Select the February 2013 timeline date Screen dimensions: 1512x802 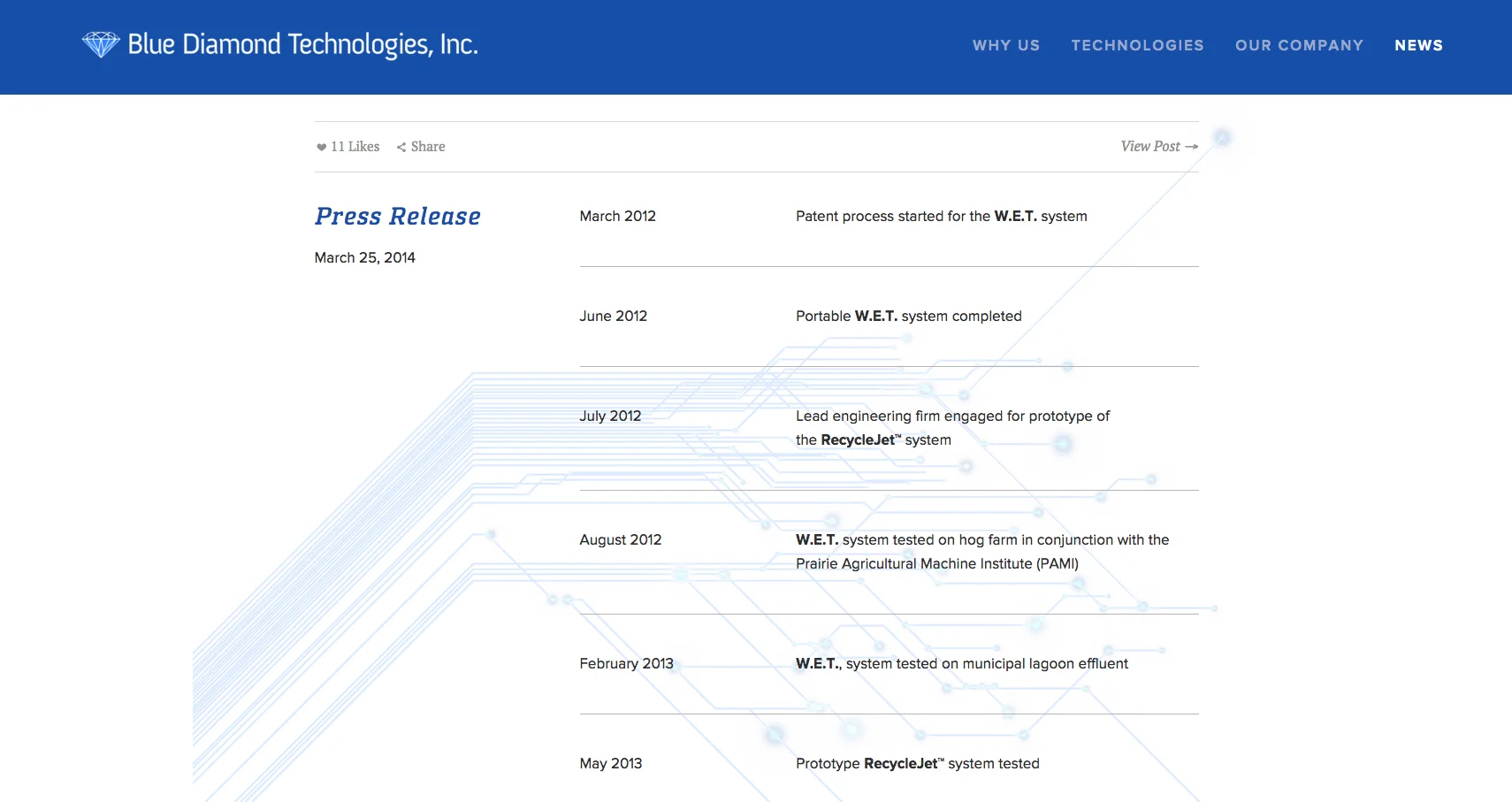tap(626, 663)
